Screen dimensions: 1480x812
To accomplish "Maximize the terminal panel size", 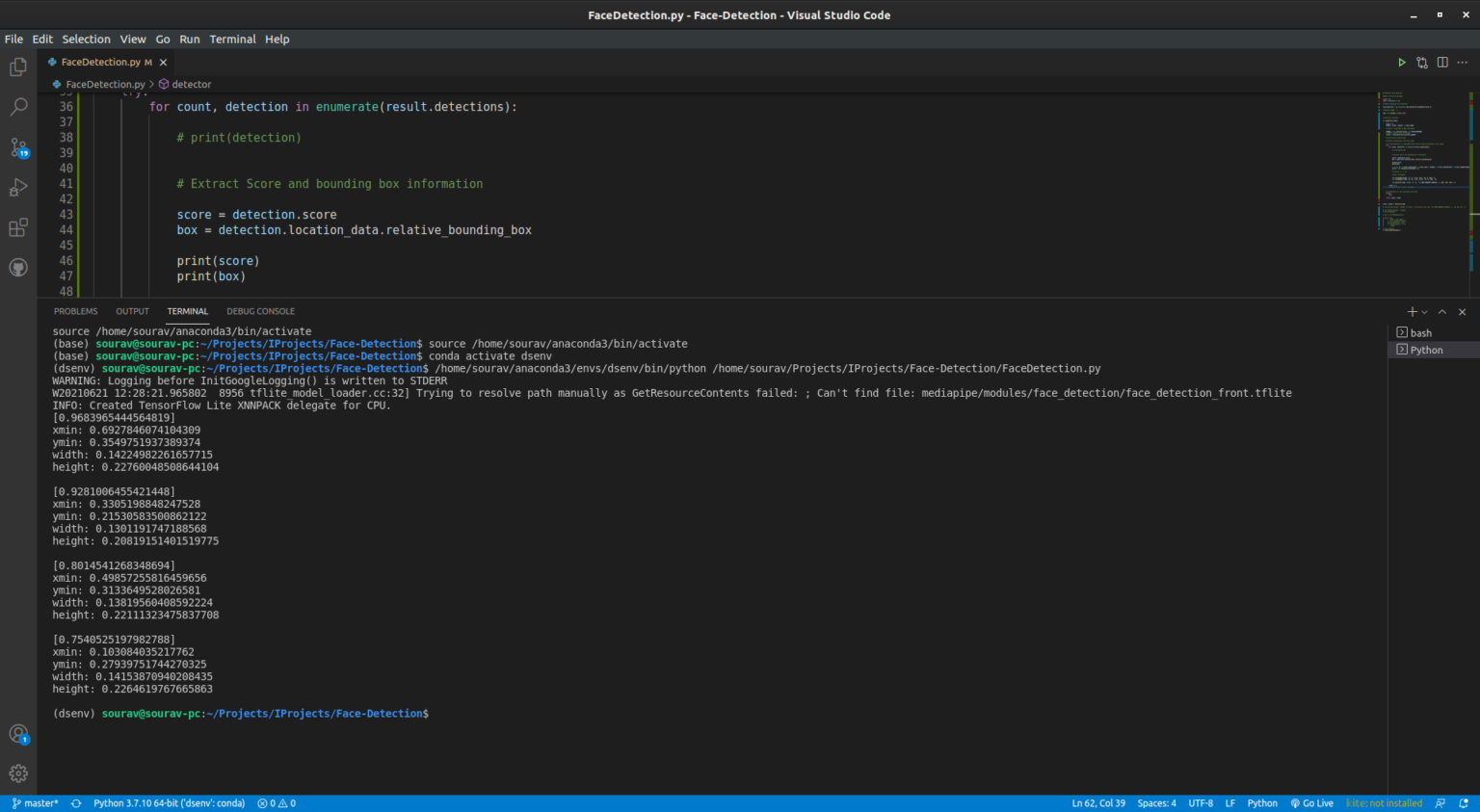I will coord(1442,312).
